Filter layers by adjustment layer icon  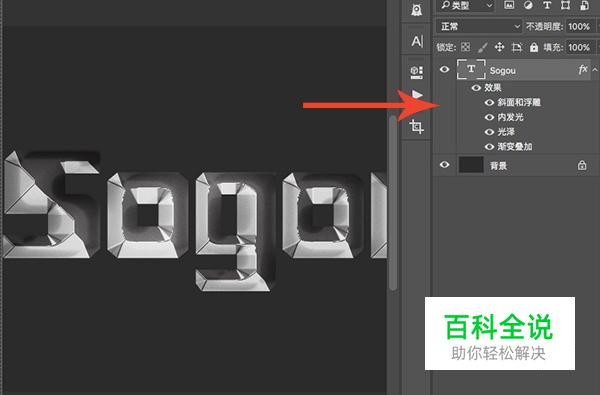click(x=528, y=5)
